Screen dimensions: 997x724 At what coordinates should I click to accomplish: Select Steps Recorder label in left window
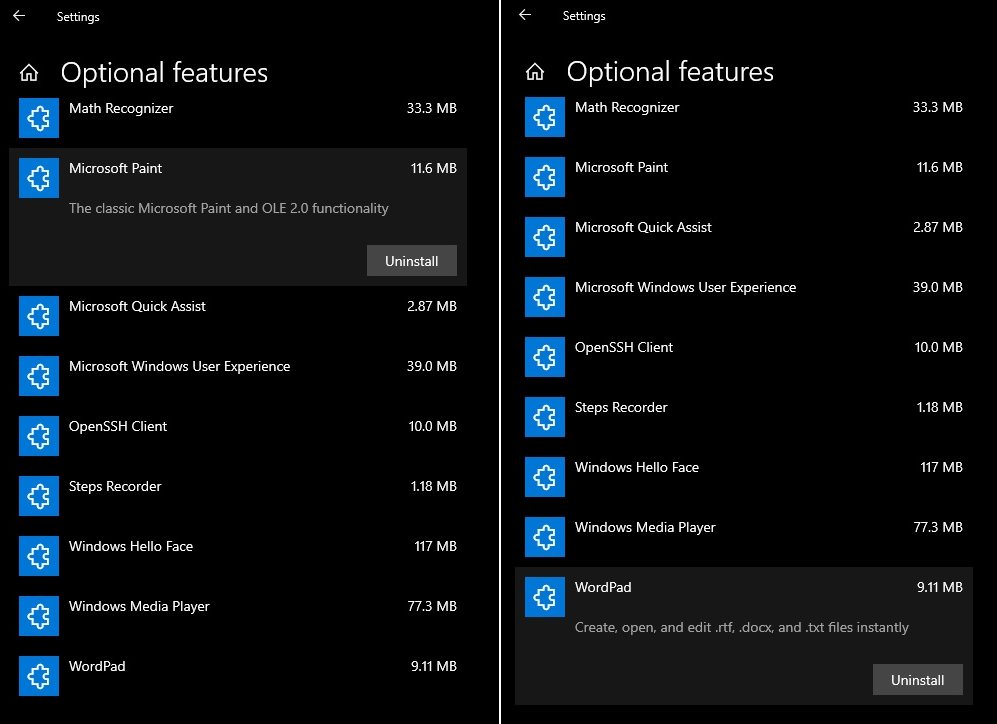115,486
